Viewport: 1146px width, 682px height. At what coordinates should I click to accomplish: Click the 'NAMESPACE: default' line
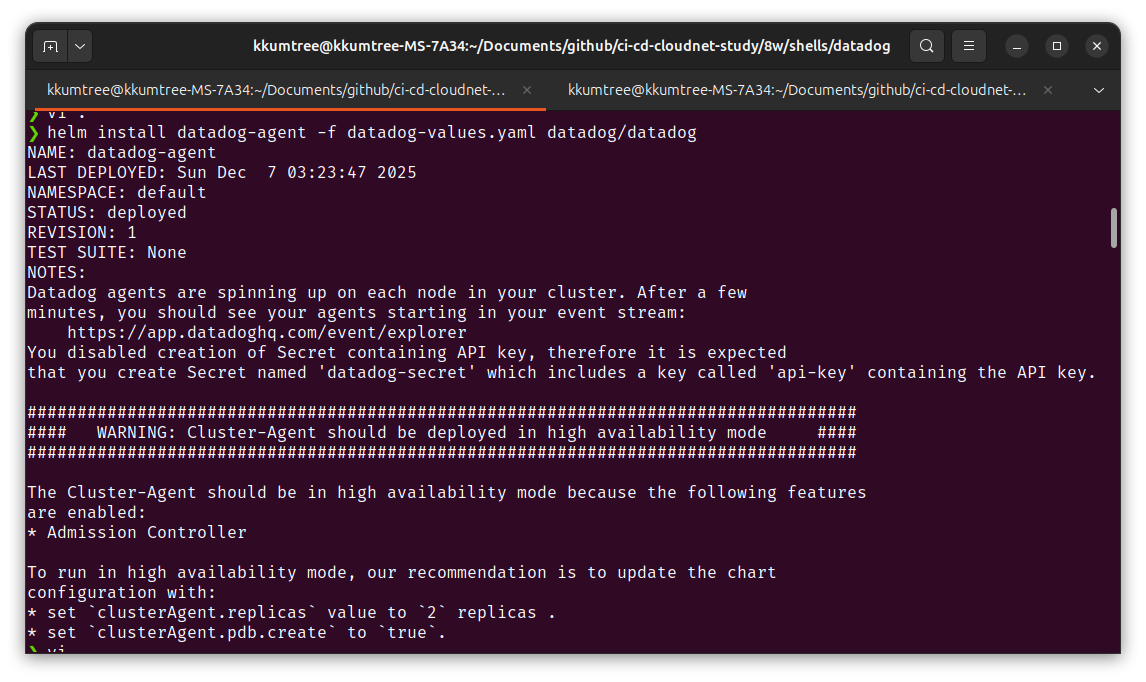coord(117,192)
